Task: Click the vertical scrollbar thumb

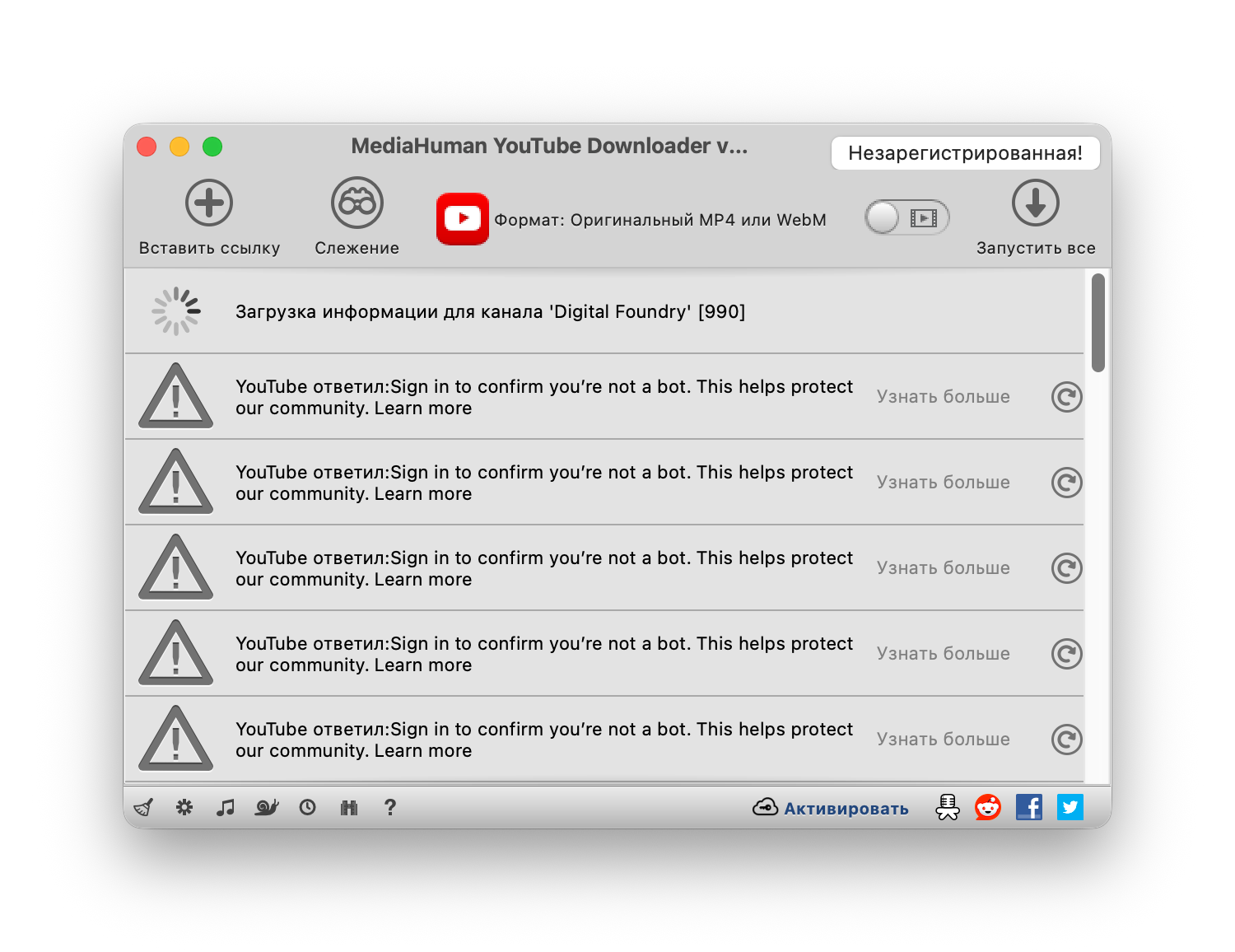Action: click(1098, 323)
